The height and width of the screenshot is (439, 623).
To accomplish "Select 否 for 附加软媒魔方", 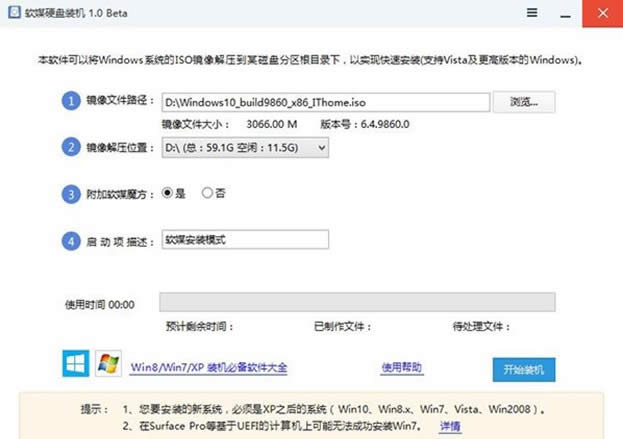I will click(x=207, y=194).
